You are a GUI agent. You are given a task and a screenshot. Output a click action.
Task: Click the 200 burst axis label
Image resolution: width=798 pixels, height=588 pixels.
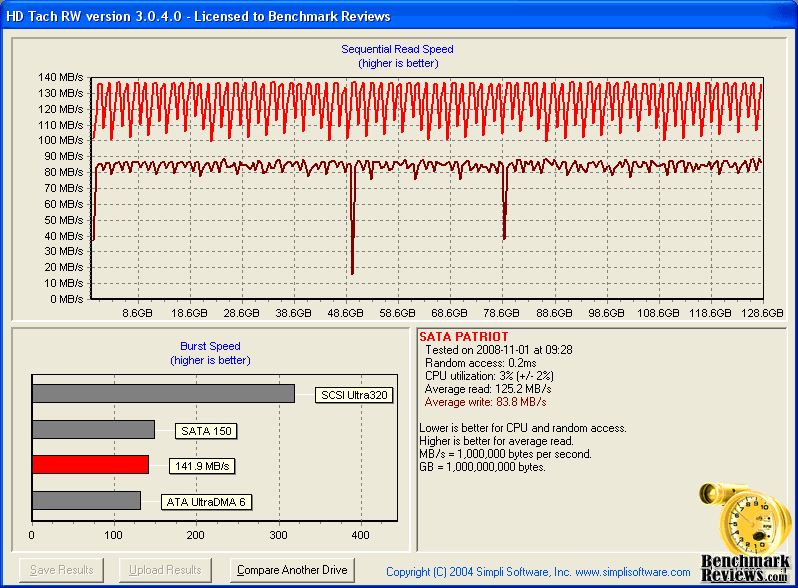(x=195, y=535)
